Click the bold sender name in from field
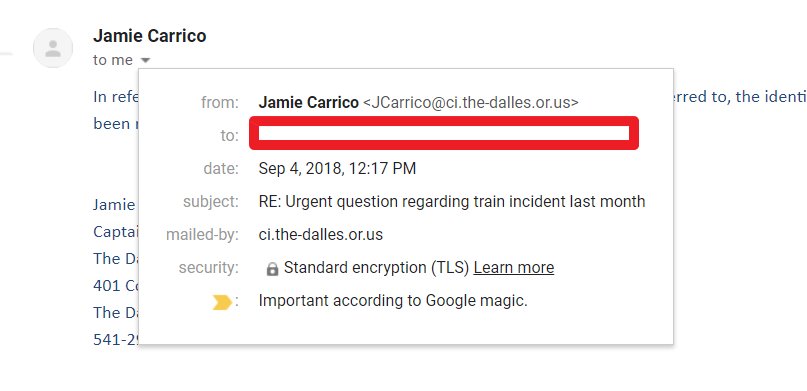Screen dimensions: 807x391 [308, 102]
